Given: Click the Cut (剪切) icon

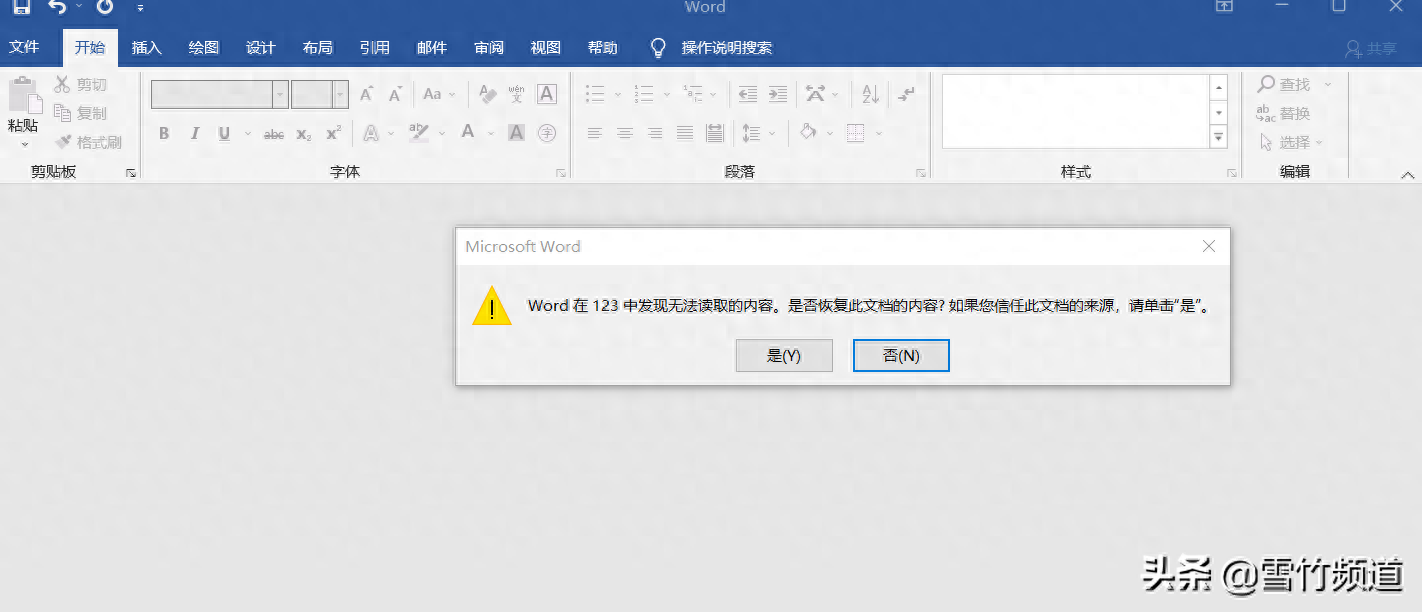Looking at the screenshot, I should coord(62,84).
